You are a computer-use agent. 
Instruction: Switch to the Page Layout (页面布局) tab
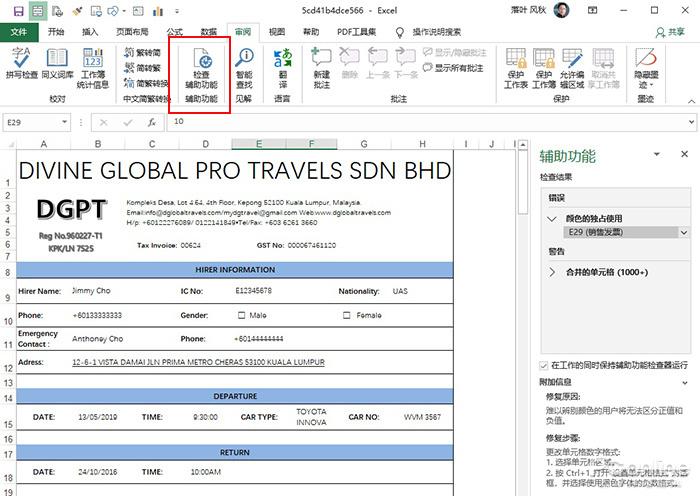132,32
